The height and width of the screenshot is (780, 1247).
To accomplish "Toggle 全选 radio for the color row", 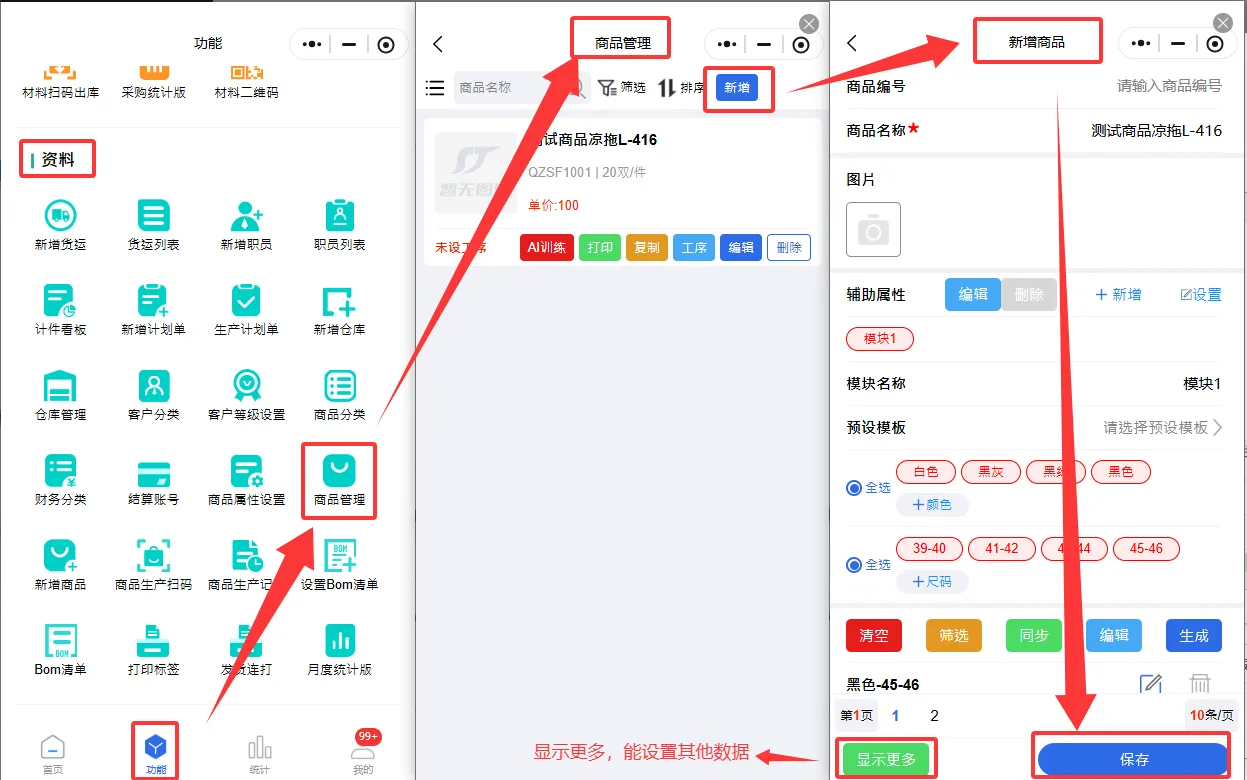I will [854, 488].
